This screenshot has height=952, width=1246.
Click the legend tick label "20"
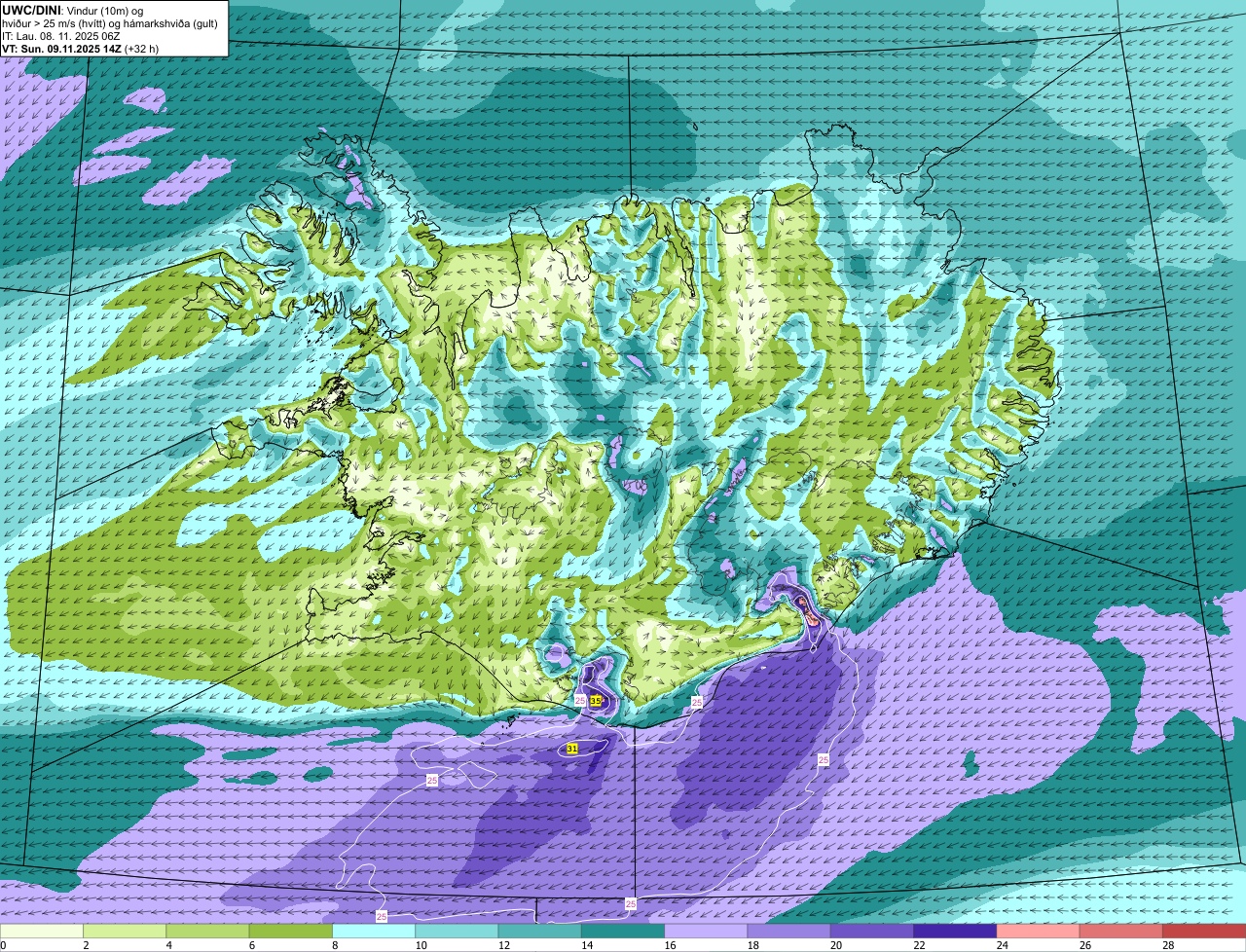835,945
